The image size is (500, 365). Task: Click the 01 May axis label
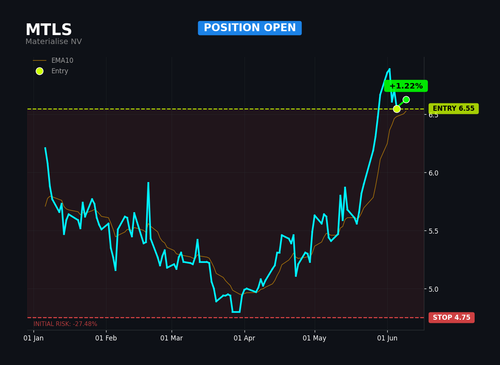pyautogui.click(x=314, y=338)
